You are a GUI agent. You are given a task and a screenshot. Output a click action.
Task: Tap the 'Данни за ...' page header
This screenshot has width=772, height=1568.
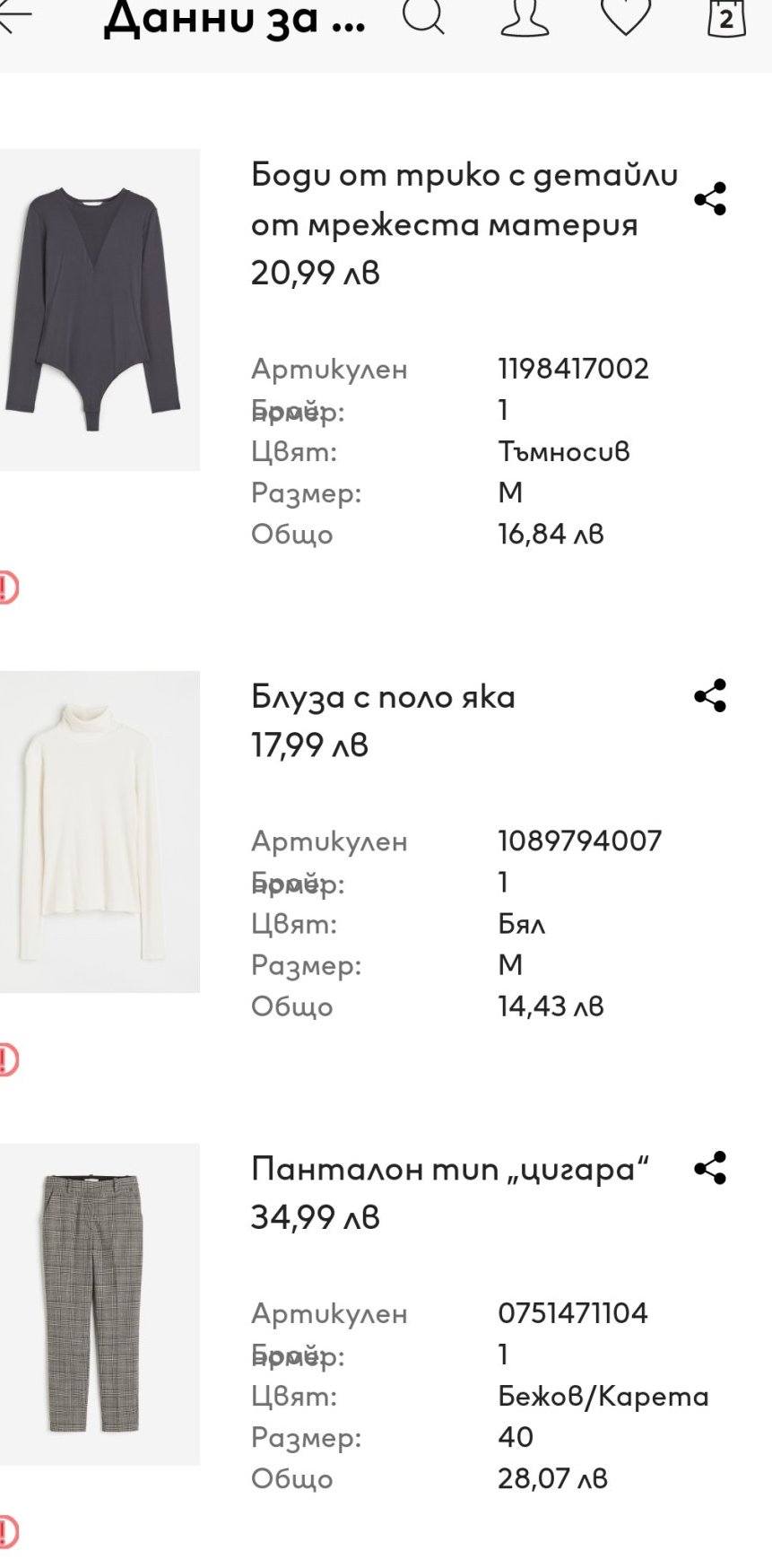point(235,18)
